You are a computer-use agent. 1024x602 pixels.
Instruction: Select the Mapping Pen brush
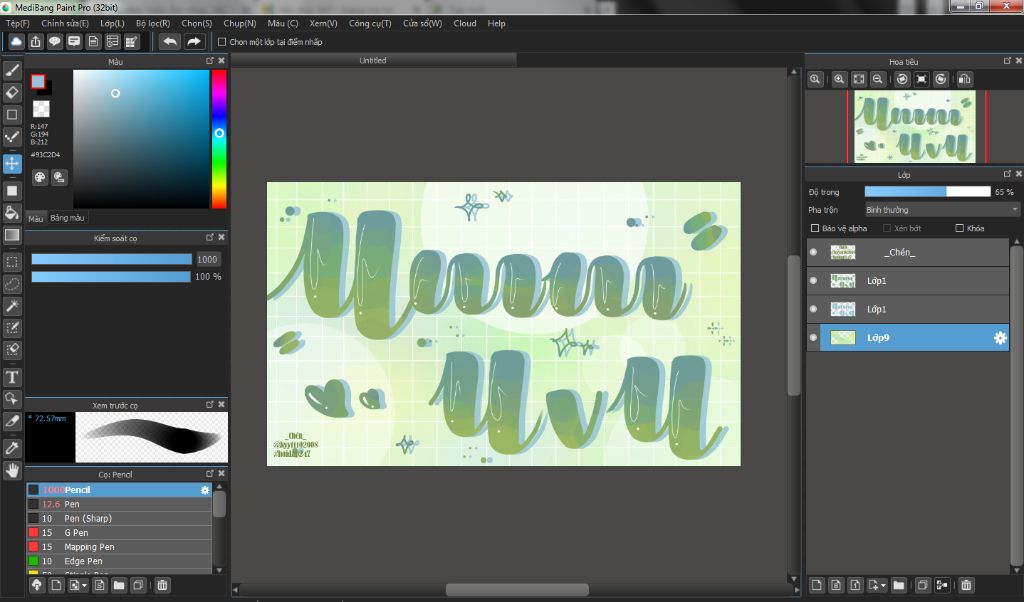[x=119, y=547]
